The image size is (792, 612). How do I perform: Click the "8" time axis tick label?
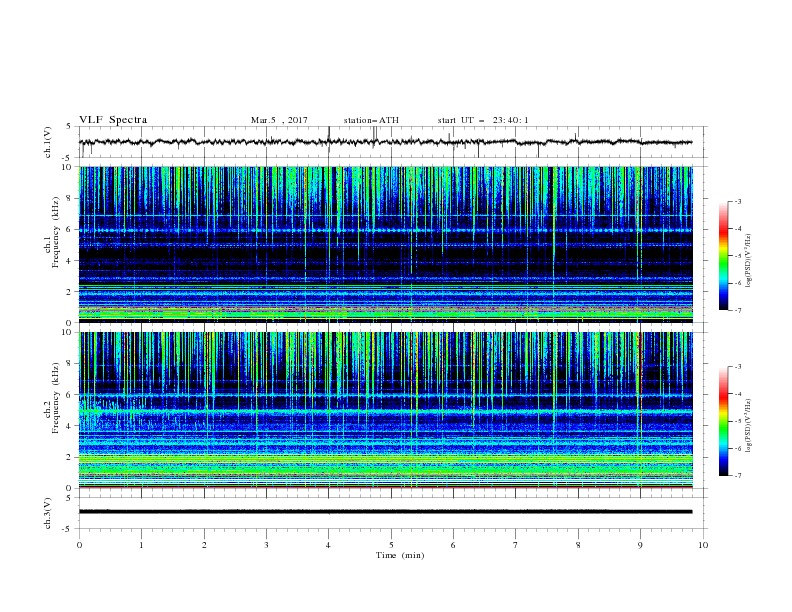578,545
